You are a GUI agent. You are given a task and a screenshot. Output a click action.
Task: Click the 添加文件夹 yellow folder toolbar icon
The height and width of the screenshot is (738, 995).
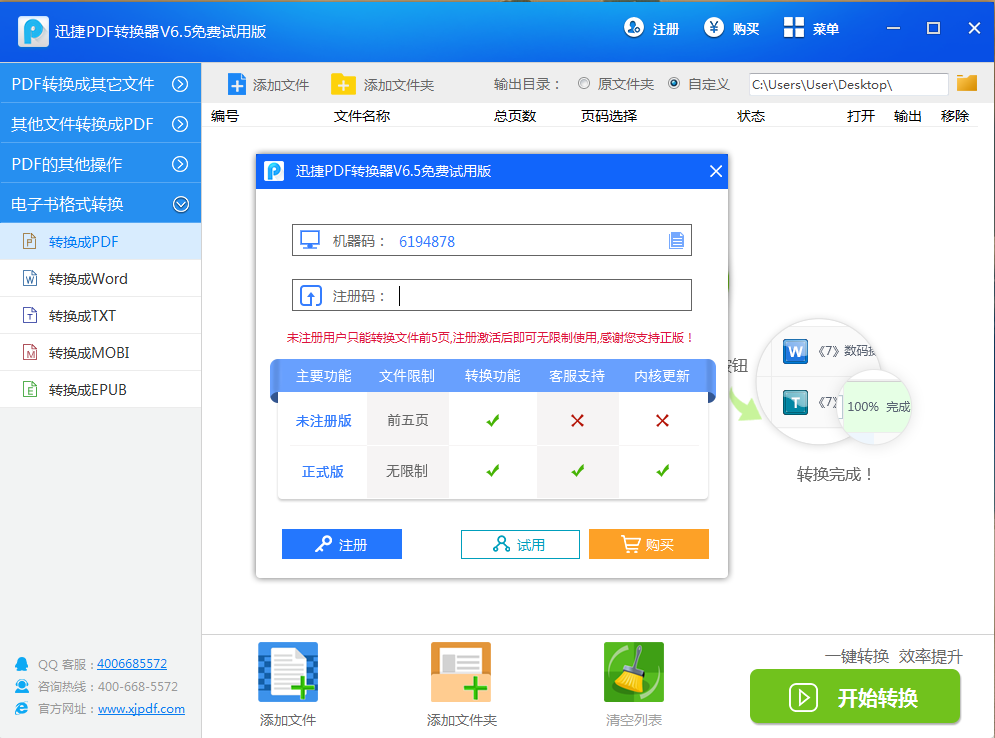coord(343,84)
